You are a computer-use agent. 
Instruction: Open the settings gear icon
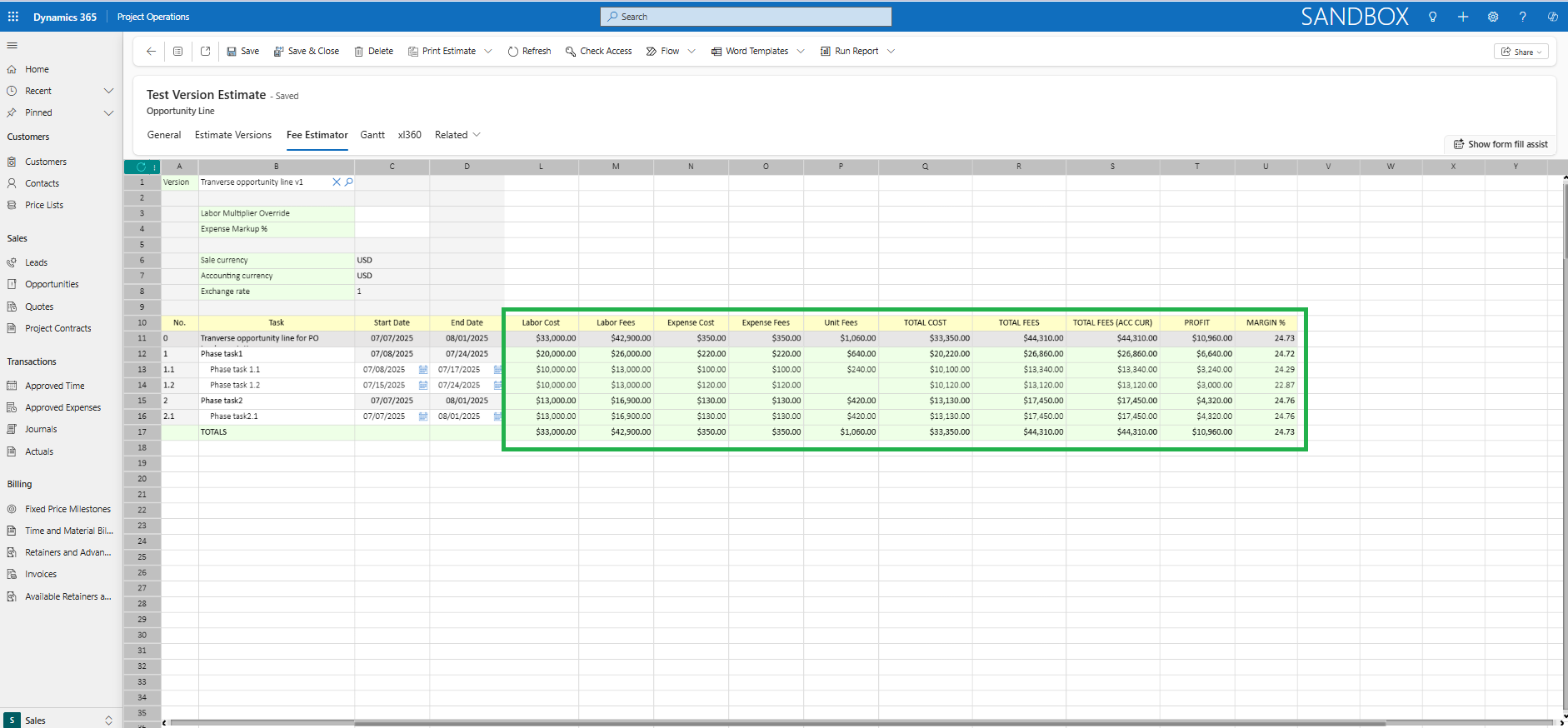click(1493, 17)
